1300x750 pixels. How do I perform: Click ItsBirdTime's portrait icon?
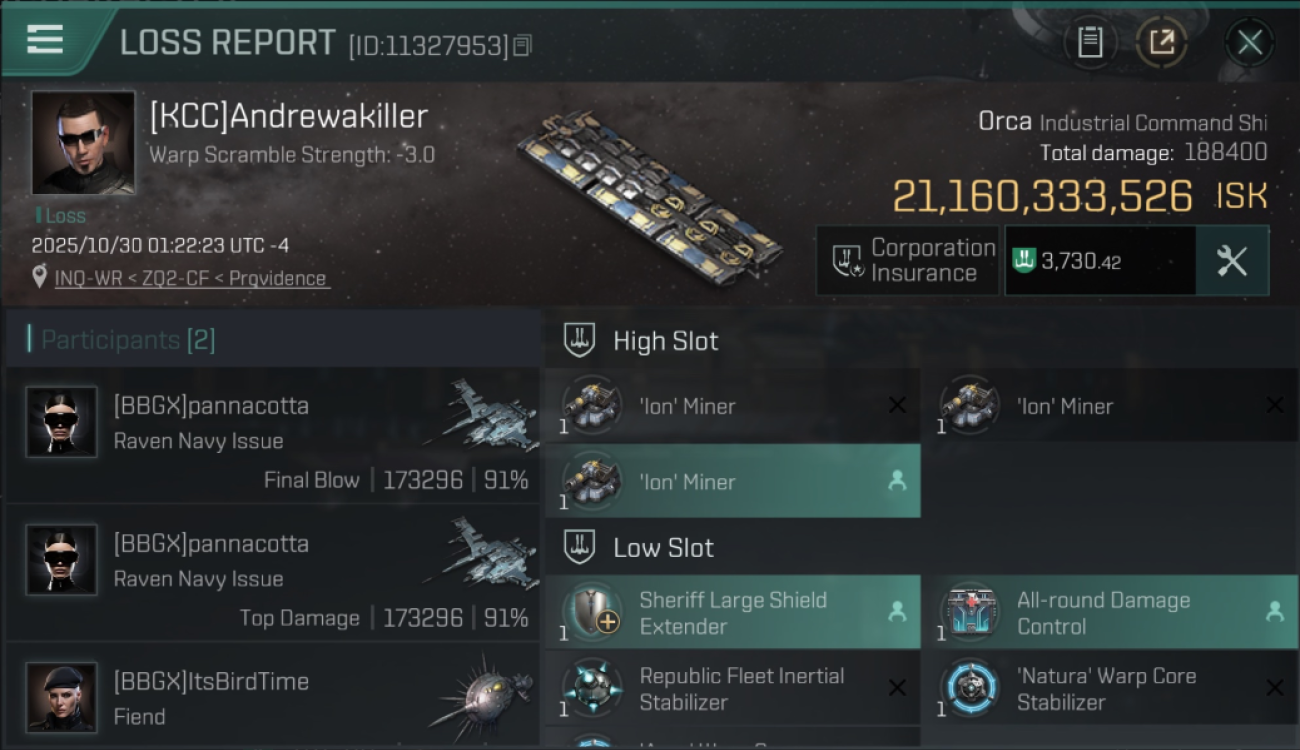[62, 697]
